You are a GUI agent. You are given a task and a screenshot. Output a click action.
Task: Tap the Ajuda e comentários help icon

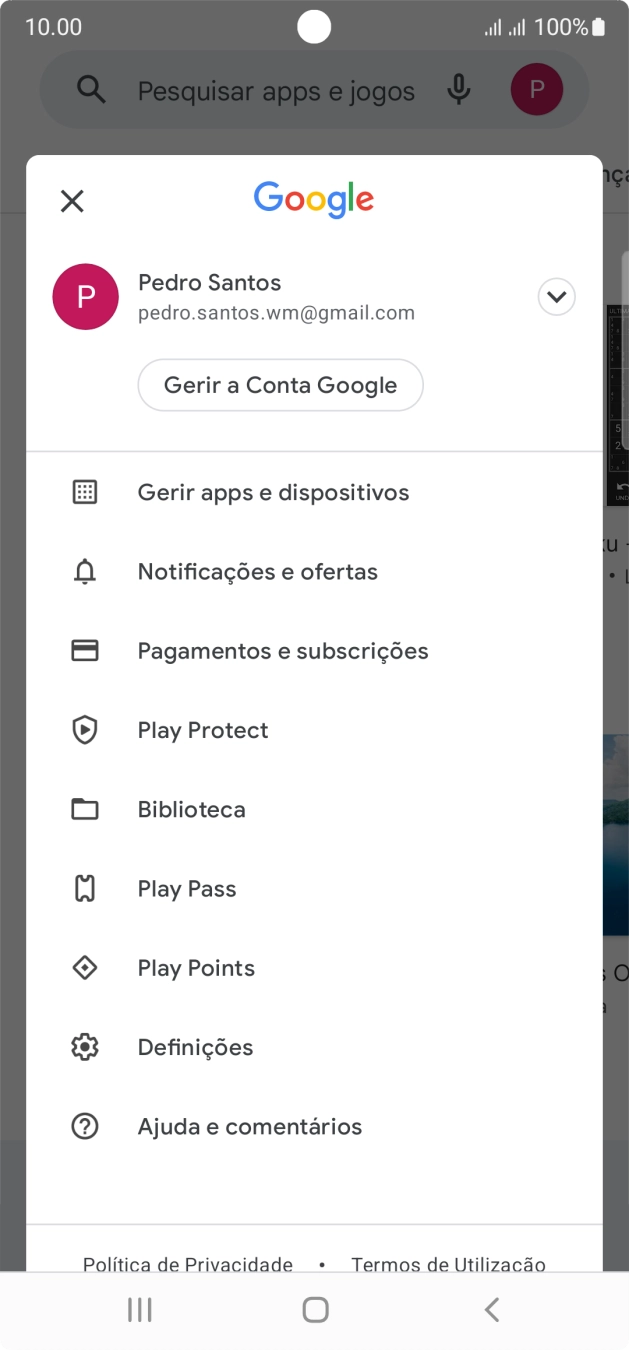[85, 1125]
